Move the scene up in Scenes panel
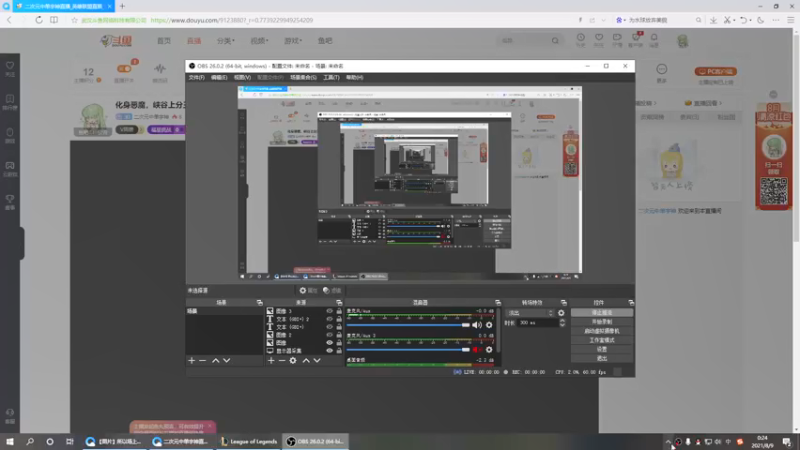800x450 pixels. coord(215,361)
